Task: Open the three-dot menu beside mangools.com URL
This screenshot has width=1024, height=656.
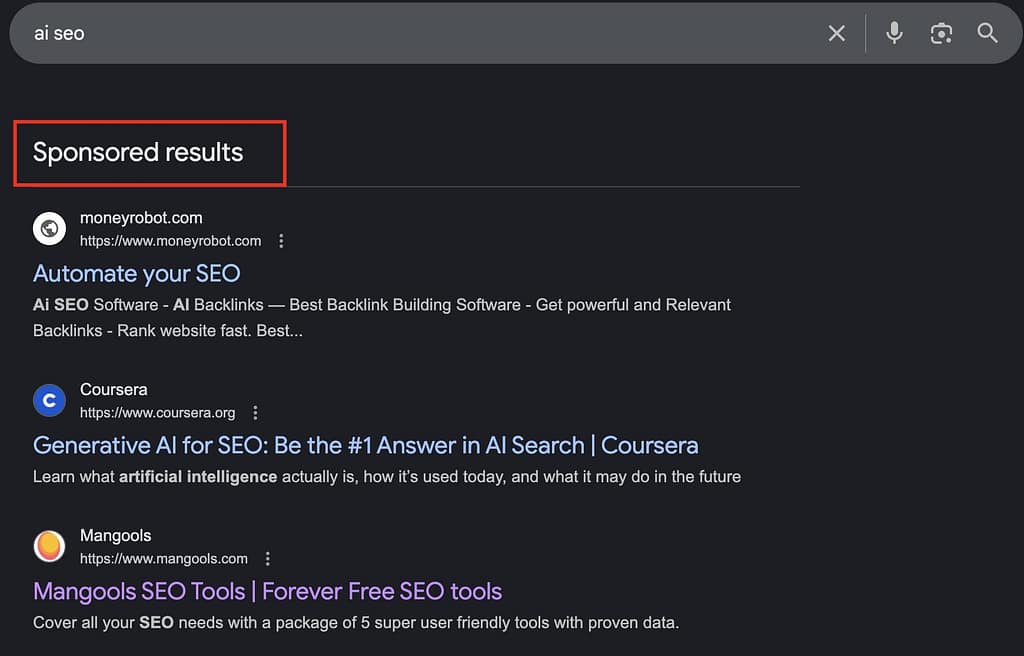Action: [268, 559]
